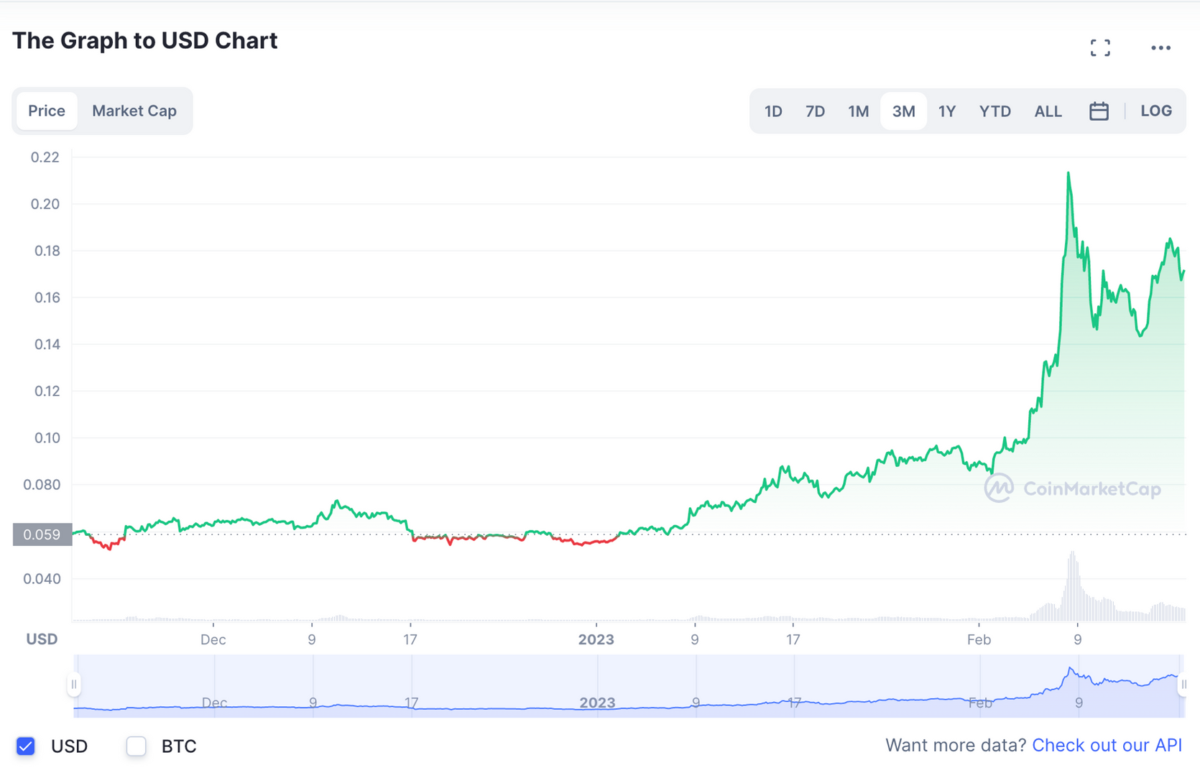Switch to the Market Cap tab

point(134,111)
